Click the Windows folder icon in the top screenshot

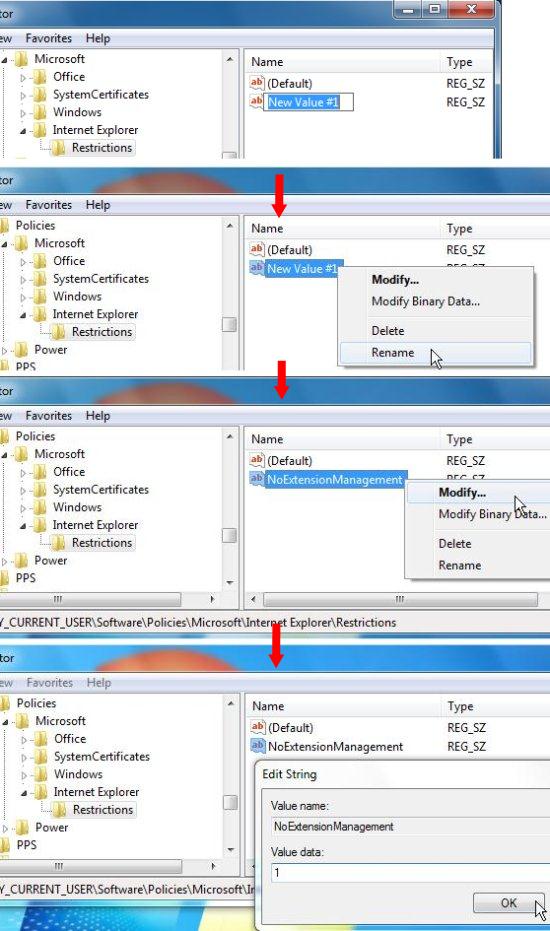[40, 112]
